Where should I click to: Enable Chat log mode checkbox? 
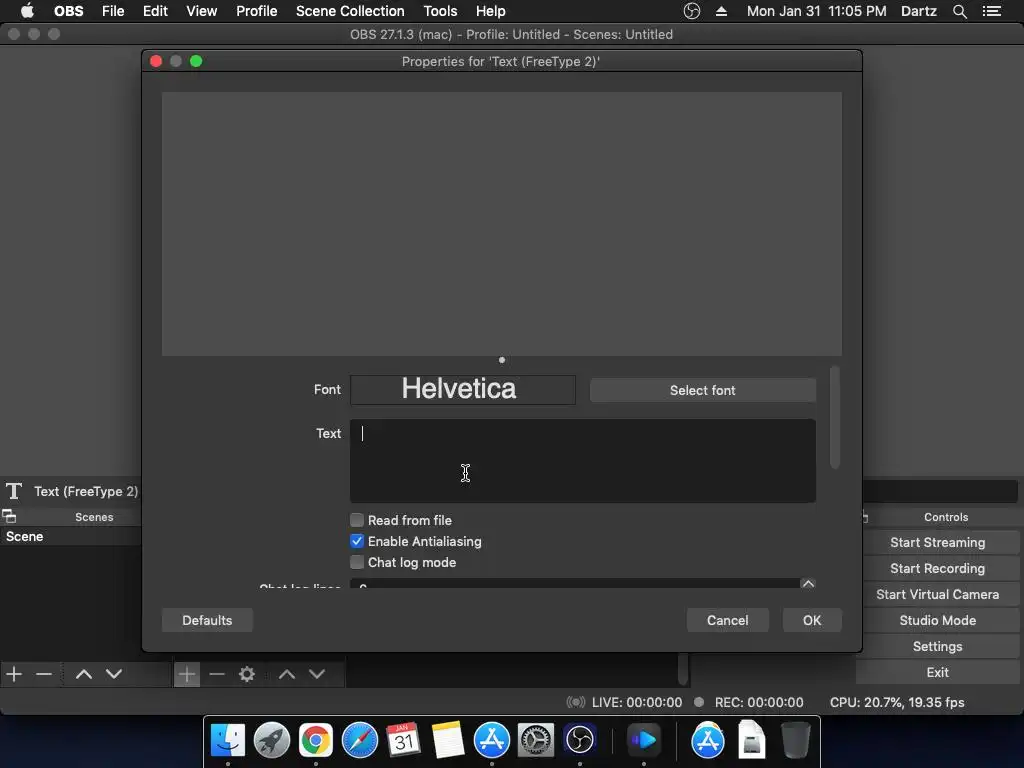357,562
